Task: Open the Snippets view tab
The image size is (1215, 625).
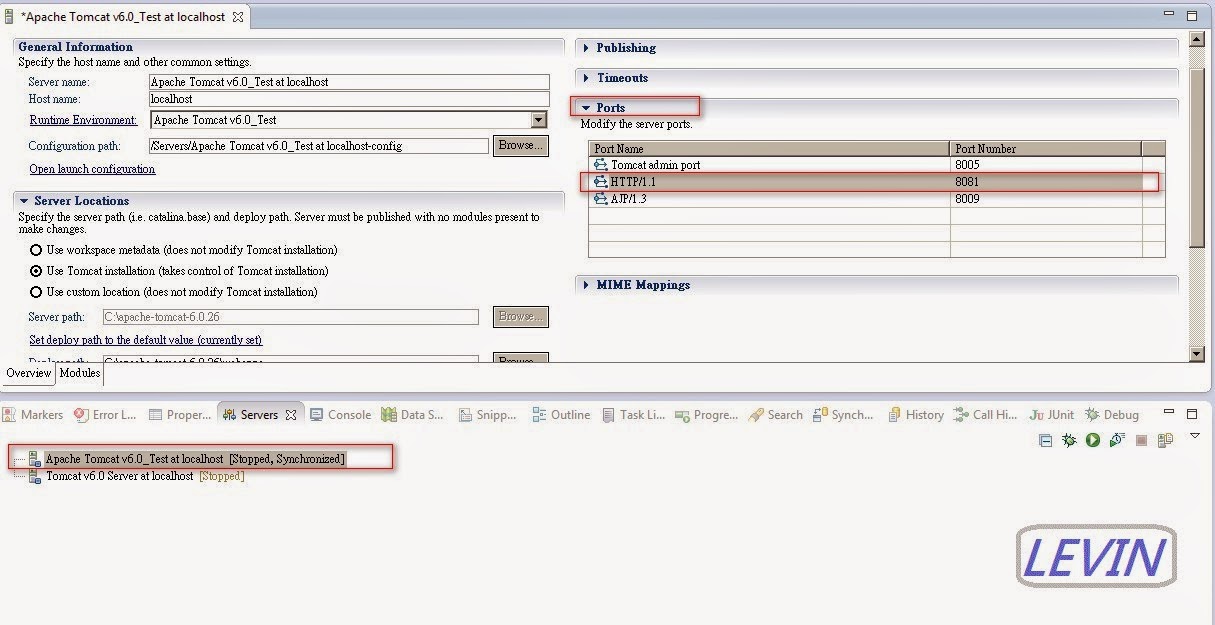Action: (487, 415)
